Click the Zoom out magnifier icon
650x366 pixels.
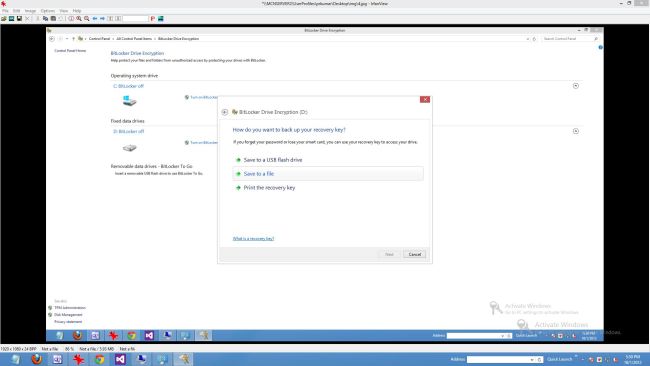pos(87,19)
